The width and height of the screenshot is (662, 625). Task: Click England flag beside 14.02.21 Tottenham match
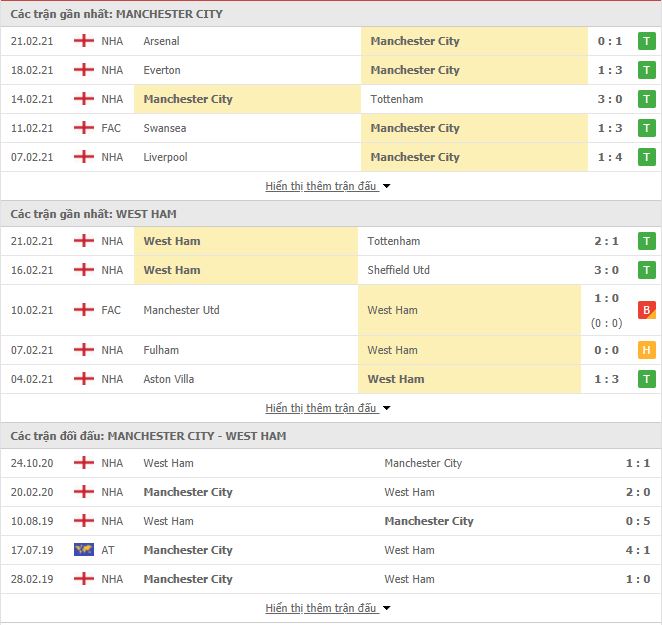click(x=84, y=99)
